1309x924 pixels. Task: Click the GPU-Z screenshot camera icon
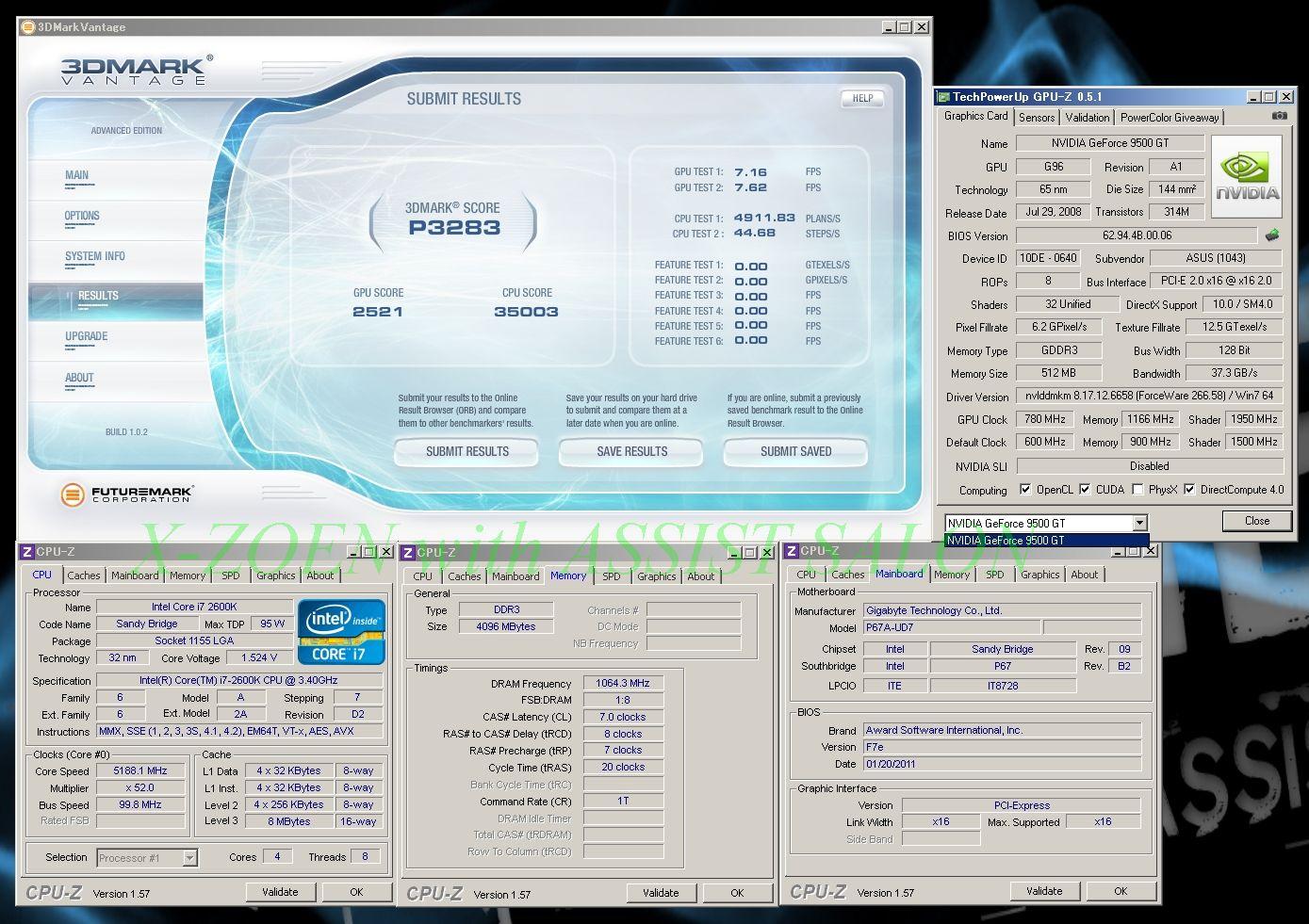tap(1279, 116)
